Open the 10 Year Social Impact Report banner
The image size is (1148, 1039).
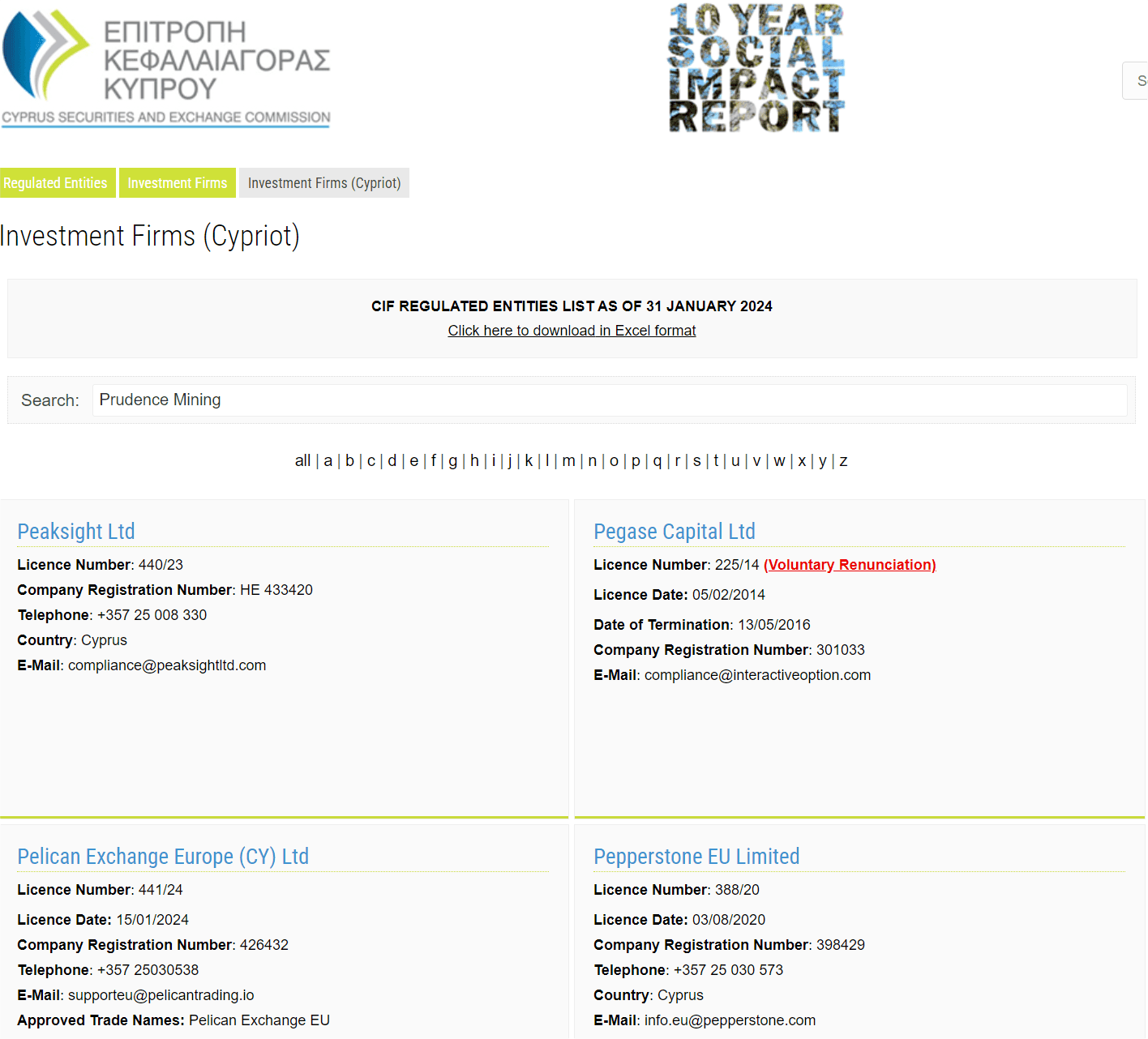[x=756, y=68]
